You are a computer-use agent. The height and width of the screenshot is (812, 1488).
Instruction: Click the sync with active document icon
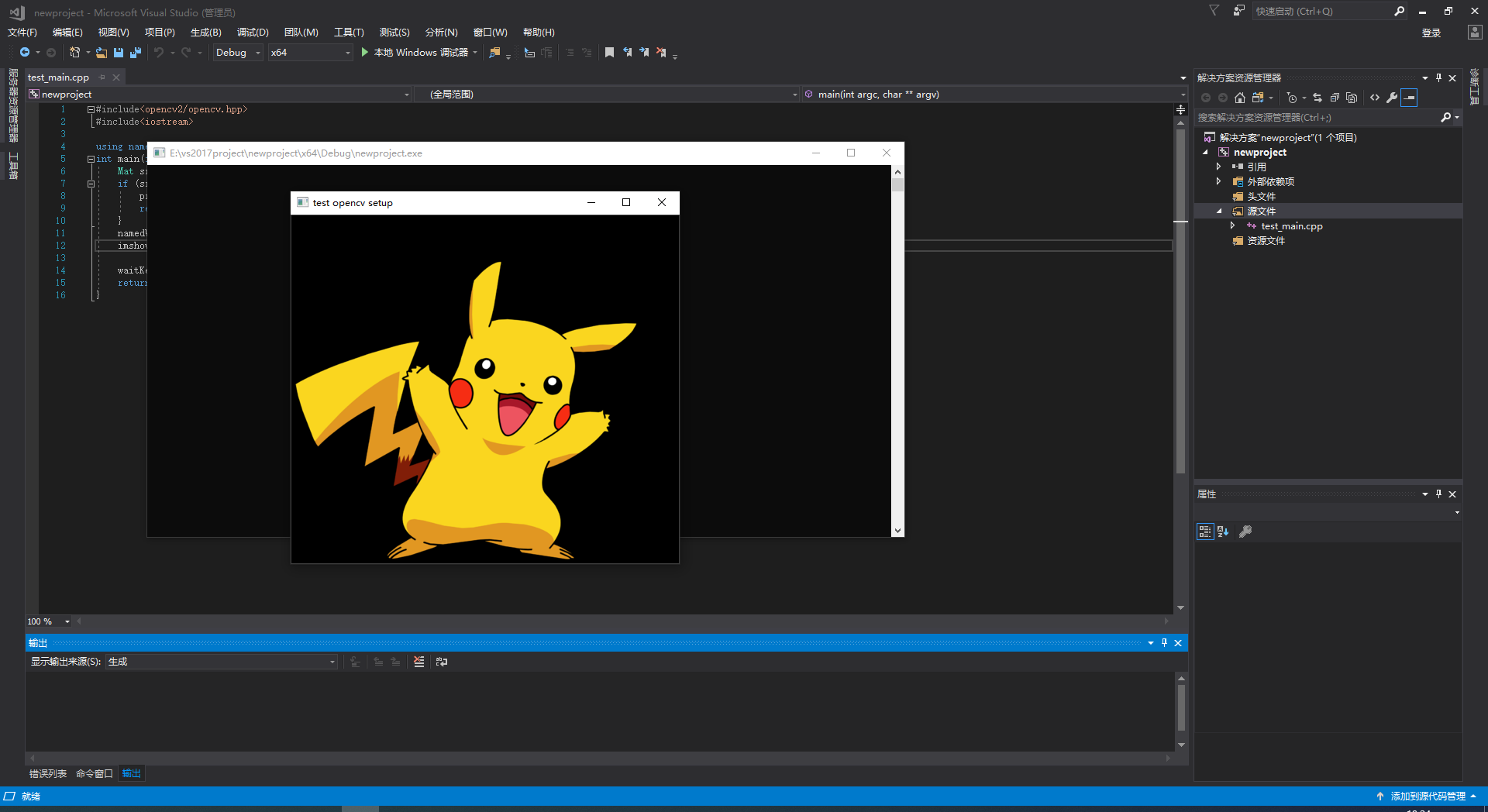click(x=1258, y=98)
